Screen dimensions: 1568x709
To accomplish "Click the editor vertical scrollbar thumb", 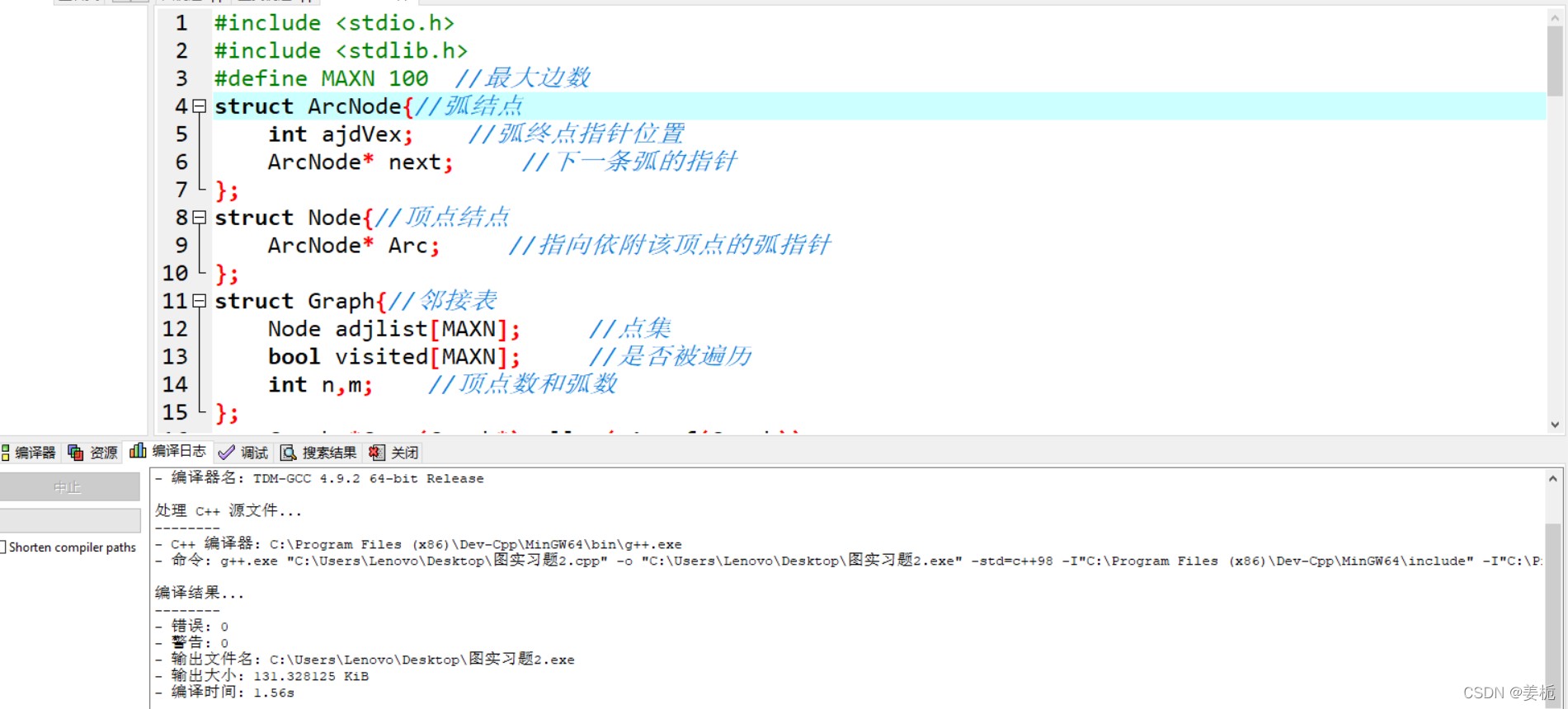I will (x=1555, y=61).
